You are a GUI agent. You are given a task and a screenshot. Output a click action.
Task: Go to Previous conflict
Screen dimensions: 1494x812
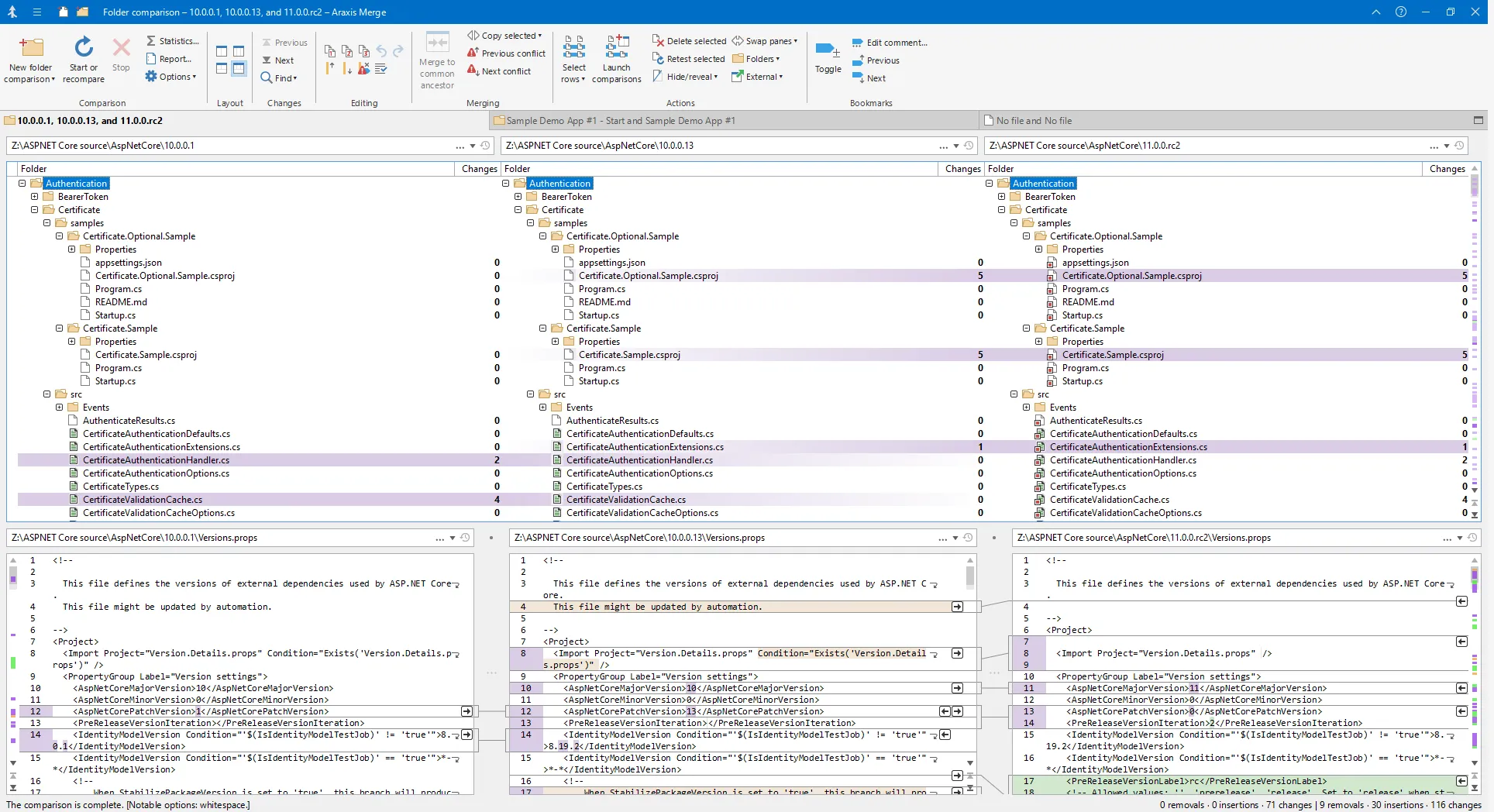tap(507, 53)
